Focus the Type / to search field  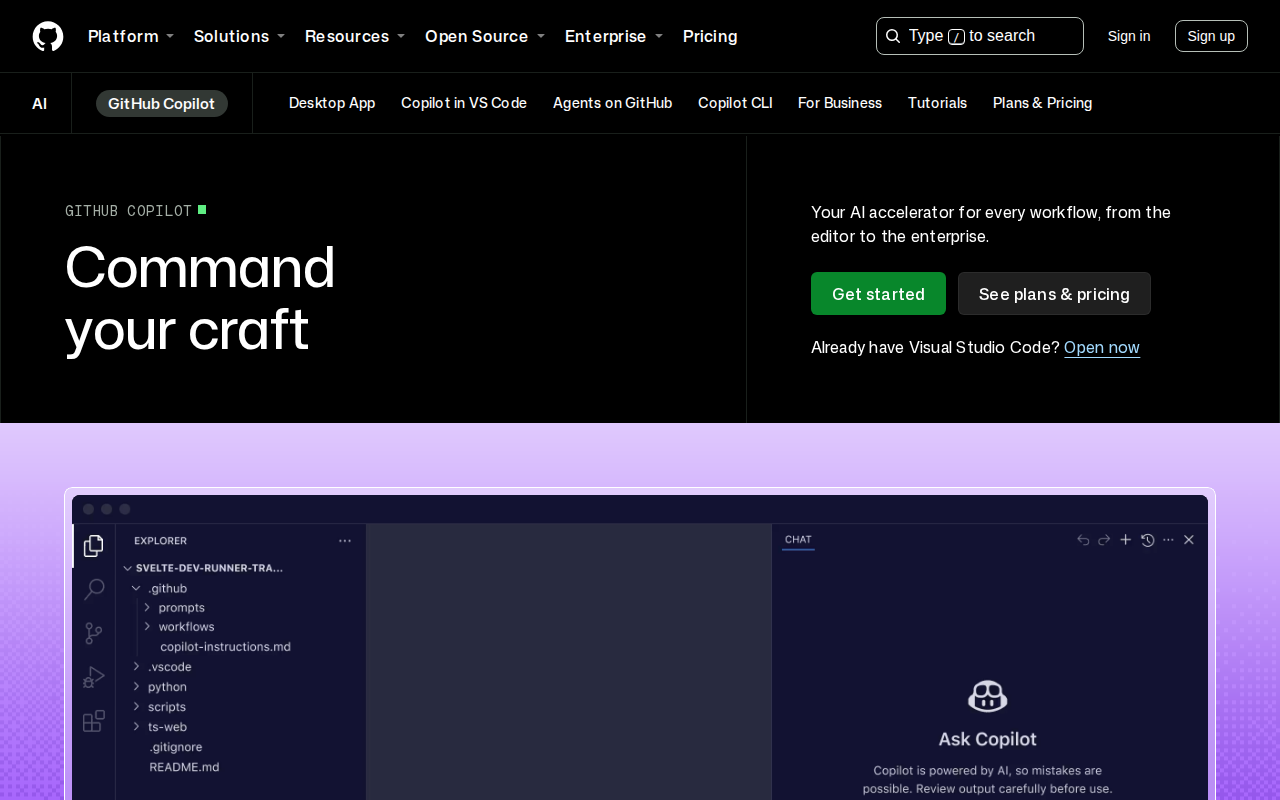980,36
